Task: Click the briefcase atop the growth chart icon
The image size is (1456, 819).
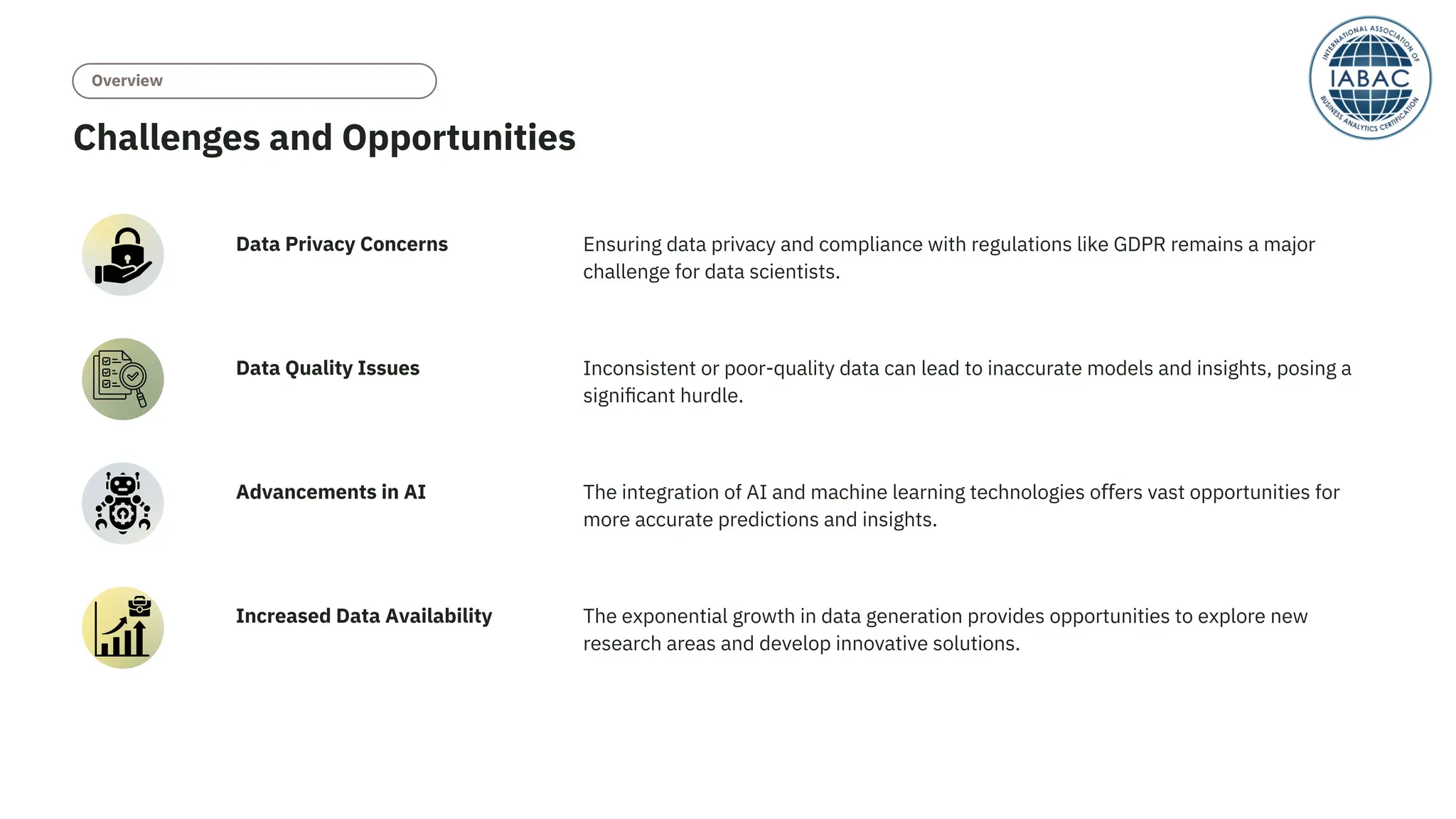Action: click(x=139, y=606)
